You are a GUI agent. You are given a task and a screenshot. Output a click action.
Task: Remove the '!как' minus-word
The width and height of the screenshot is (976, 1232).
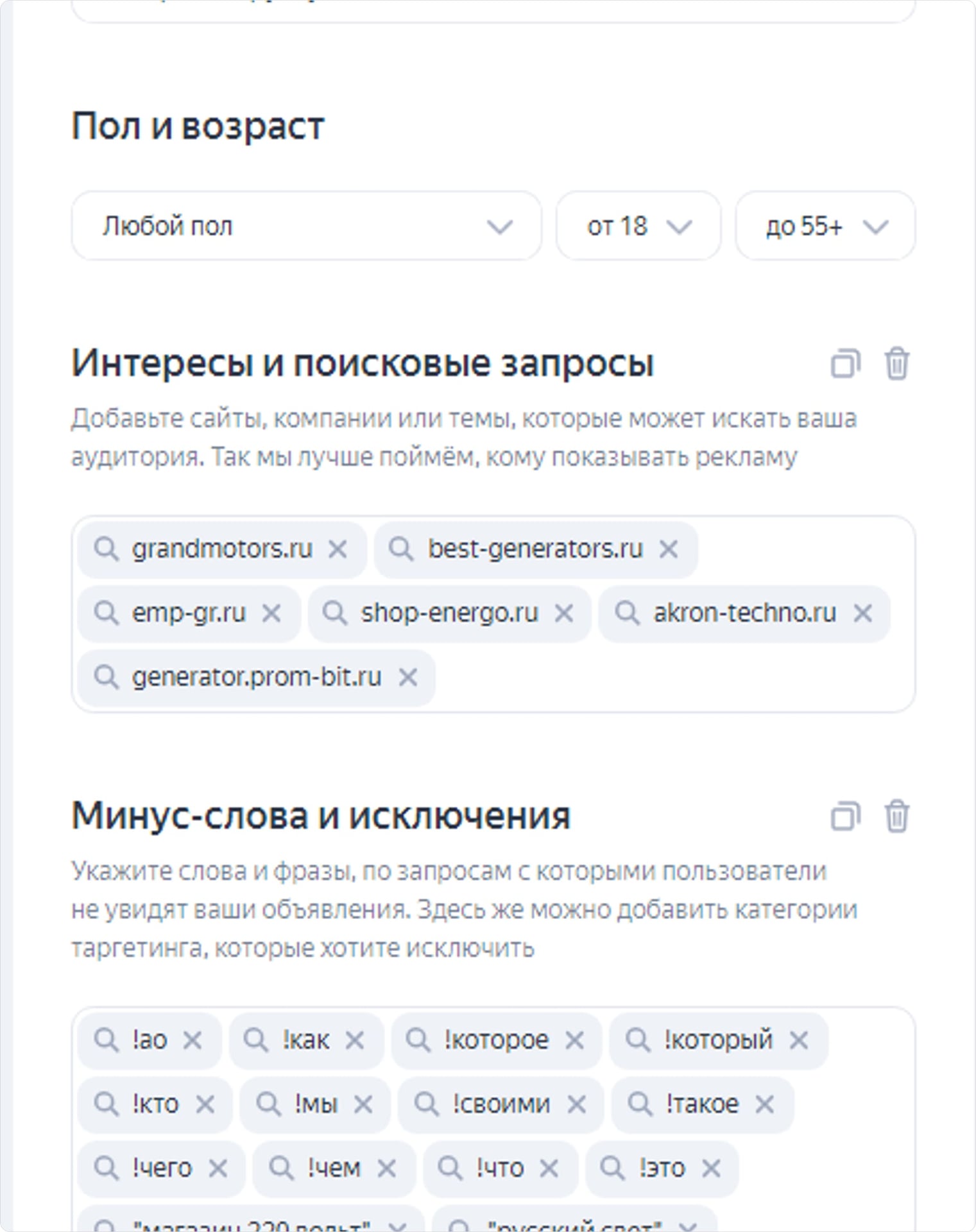(355, 1040)
